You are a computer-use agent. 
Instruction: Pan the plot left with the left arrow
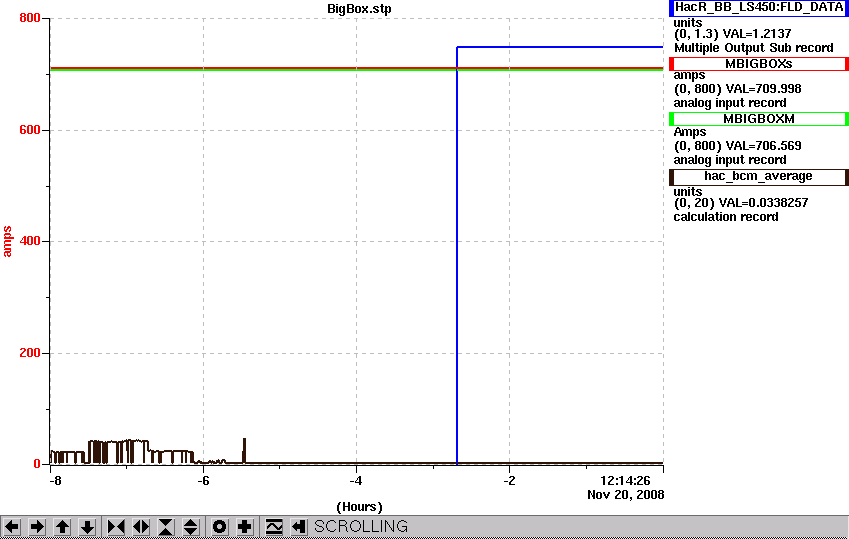pyautogui.click(x=12, y=527)
